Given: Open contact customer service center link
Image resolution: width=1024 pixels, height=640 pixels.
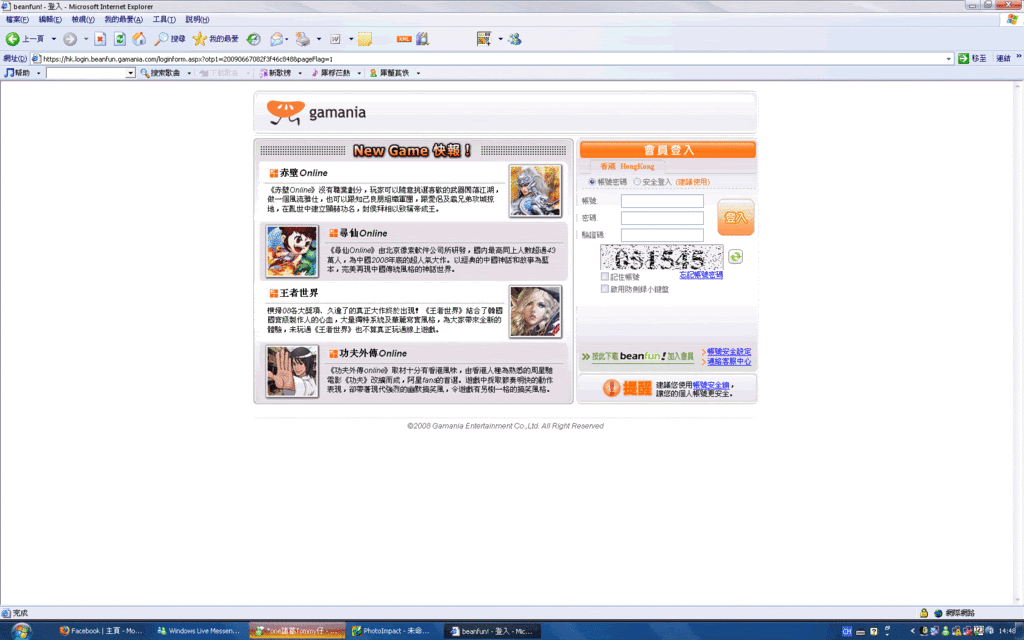Looking at the screenshot, I should tap(729, 361).
